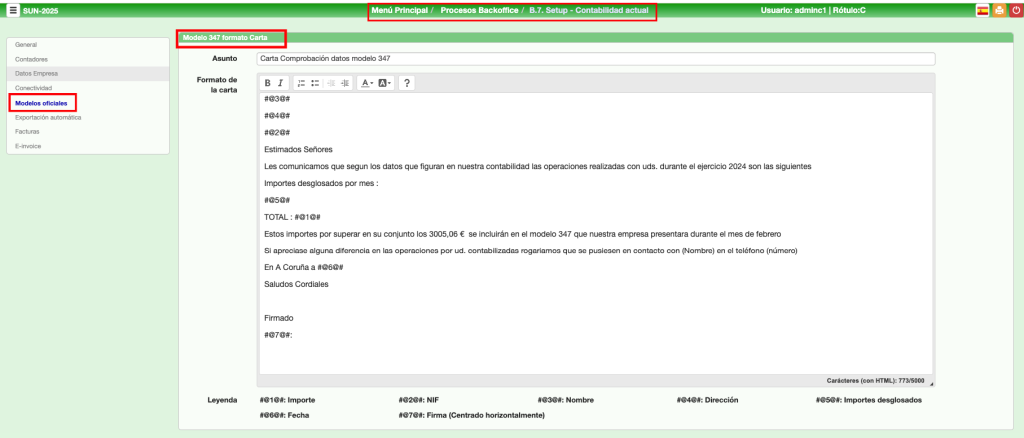Open the editor help question mark
1024x438 pixels.
[x=407, y=83]
